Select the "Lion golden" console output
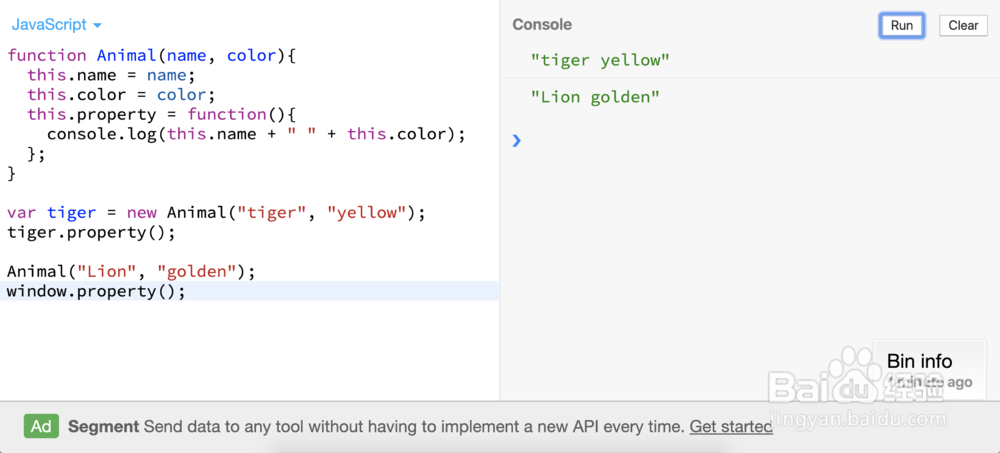This screenshot has height=453, width=1000. pyautogui.click(x=596, y=97)
